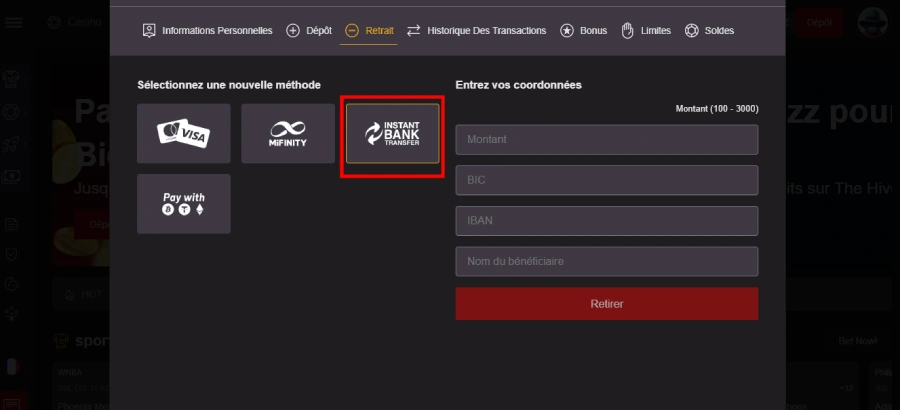Choose the MiFinity withdrawal method
The image size is (900, 410).
click(x=288, y=133)
